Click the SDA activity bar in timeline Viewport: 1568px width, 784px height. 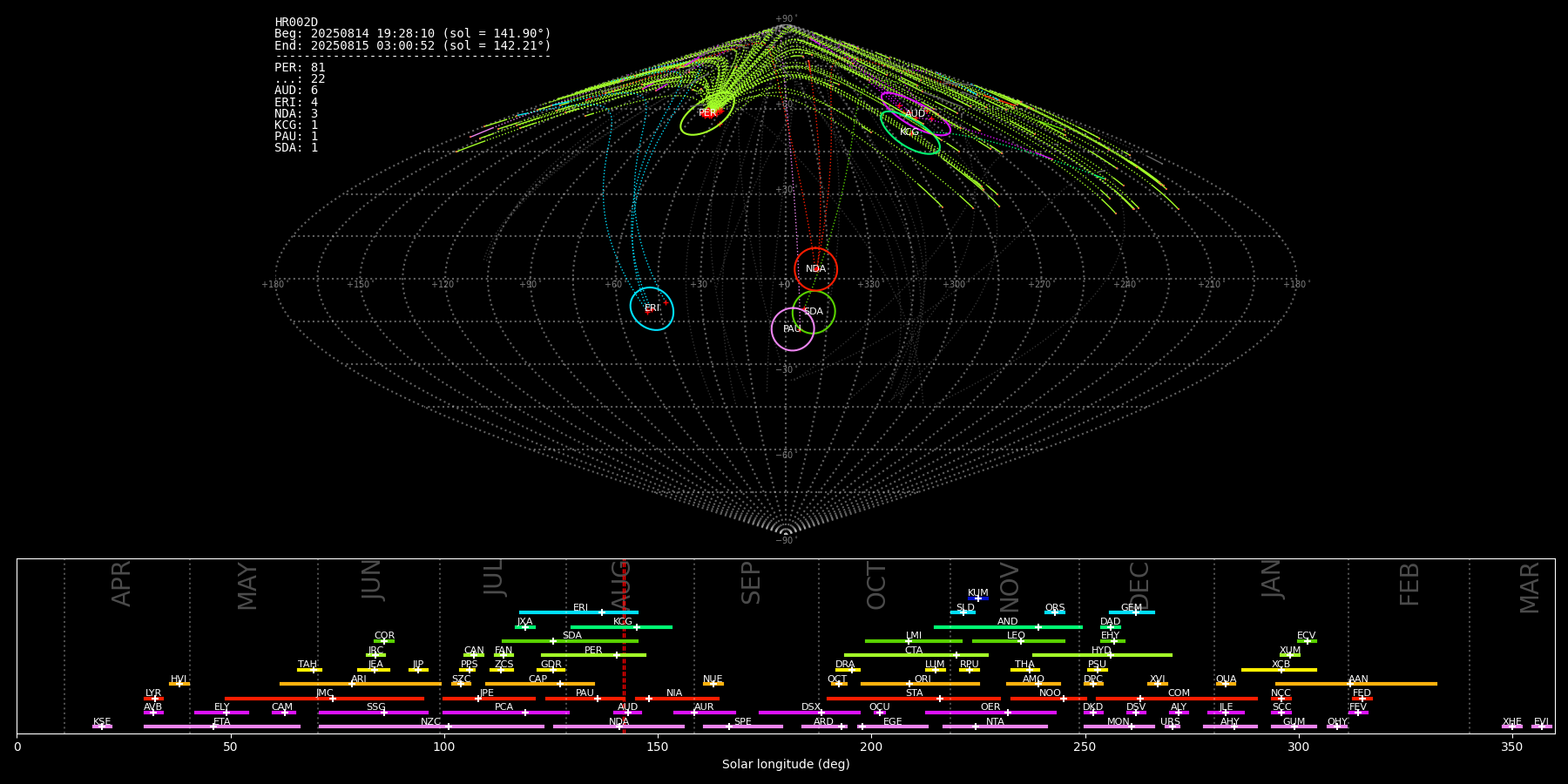pyautogui.click(x=570, y=641)
